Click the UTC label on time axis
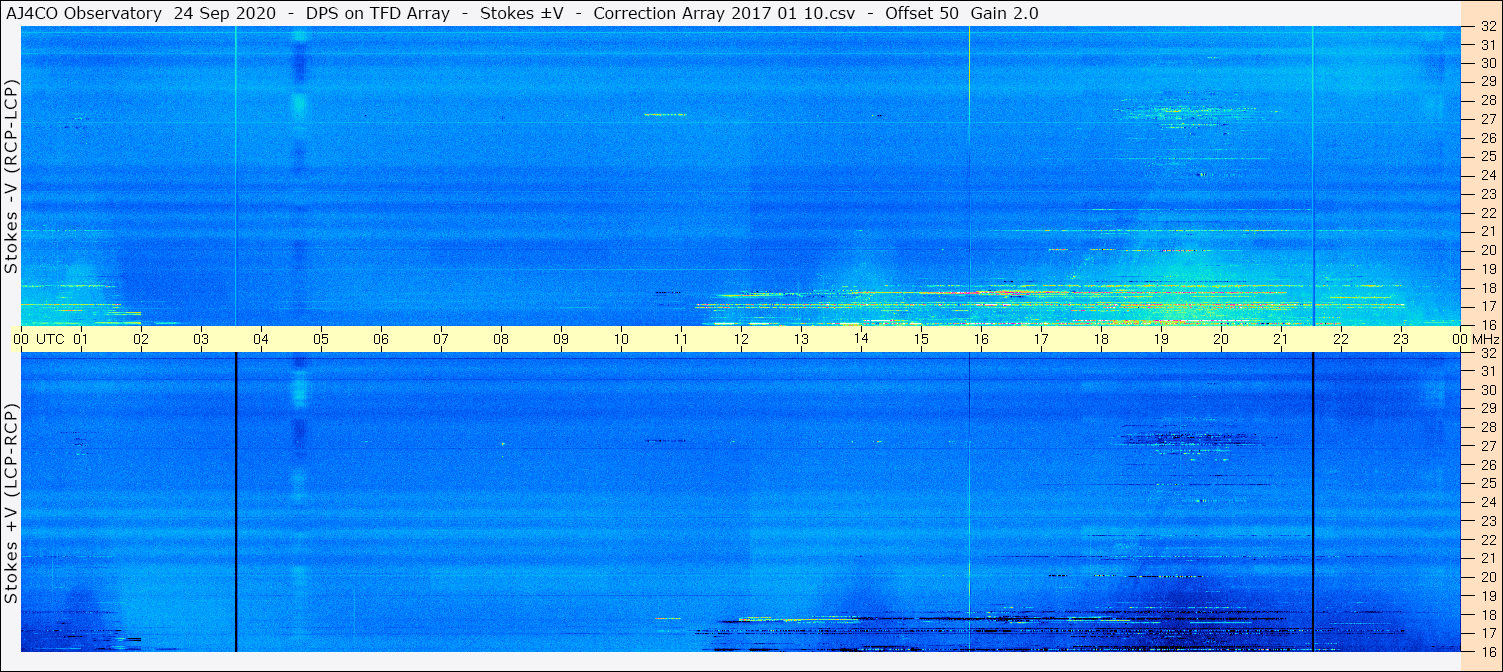Image resolution: width=1503 pixels, height=672 pixels. 51,339
